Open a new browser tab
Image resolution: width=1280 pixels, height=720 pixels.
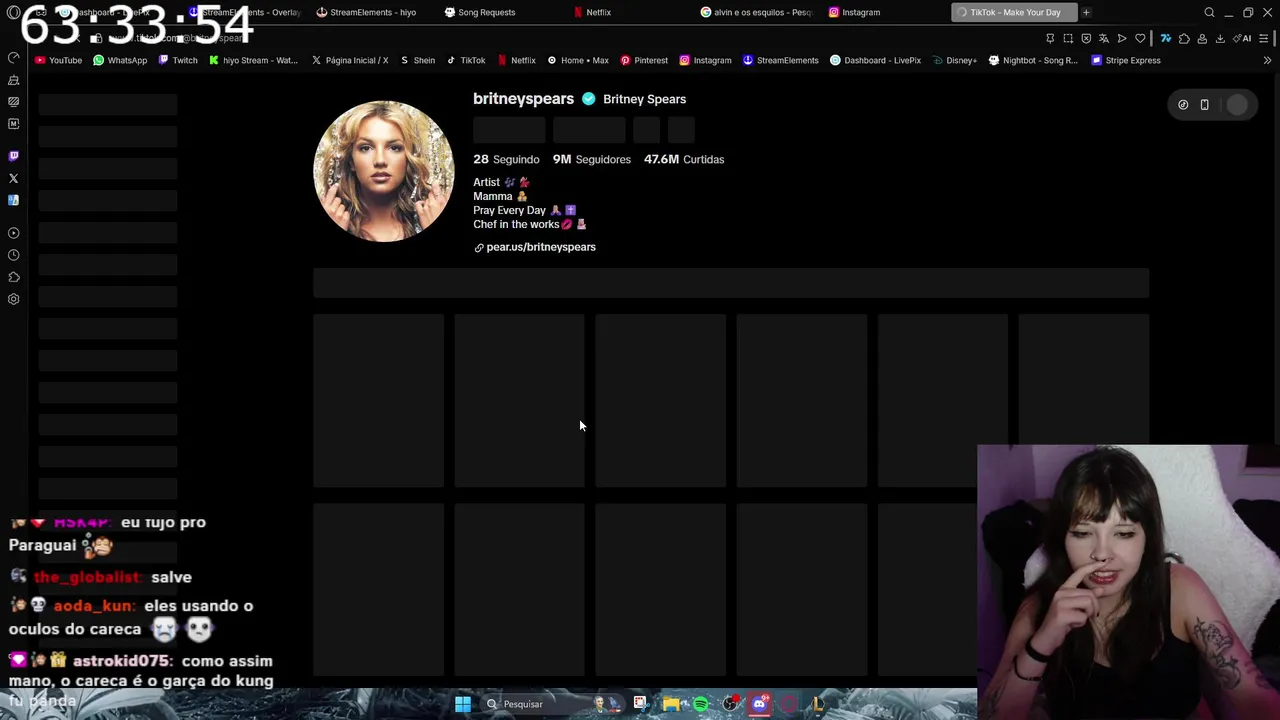[x=1086, y=12]
